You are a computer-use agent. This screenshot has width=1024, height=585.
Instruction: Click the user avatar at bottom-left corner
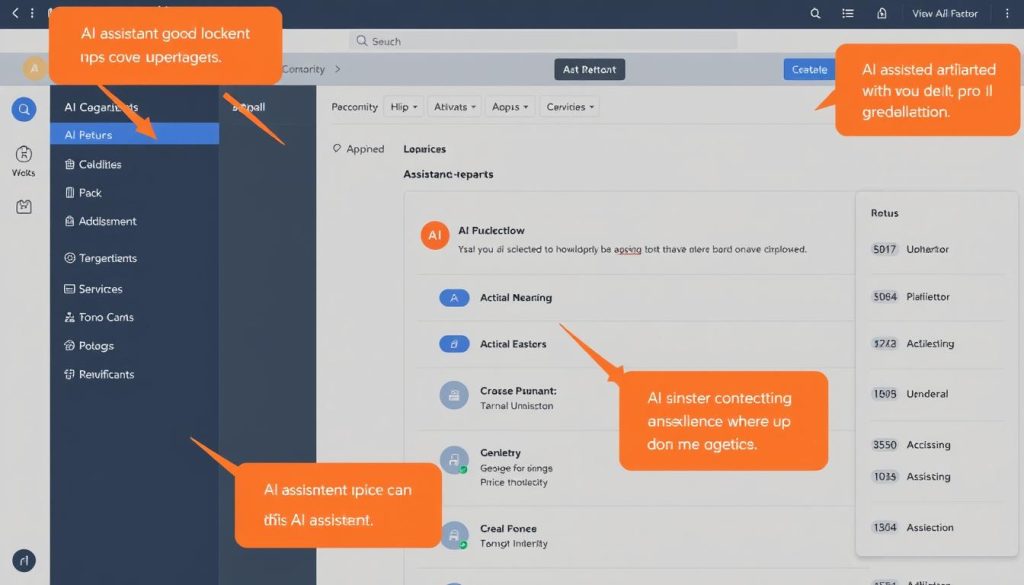pyautogui.click(x=24, y=561)
